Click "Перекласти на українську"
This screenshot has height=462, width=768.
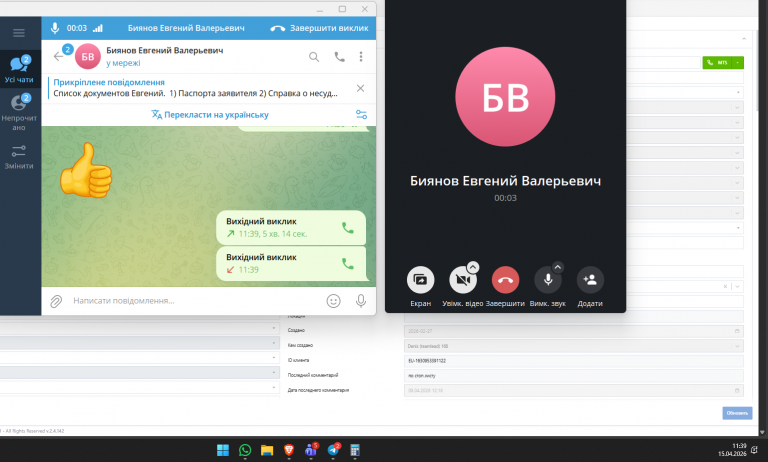(210, 115)
